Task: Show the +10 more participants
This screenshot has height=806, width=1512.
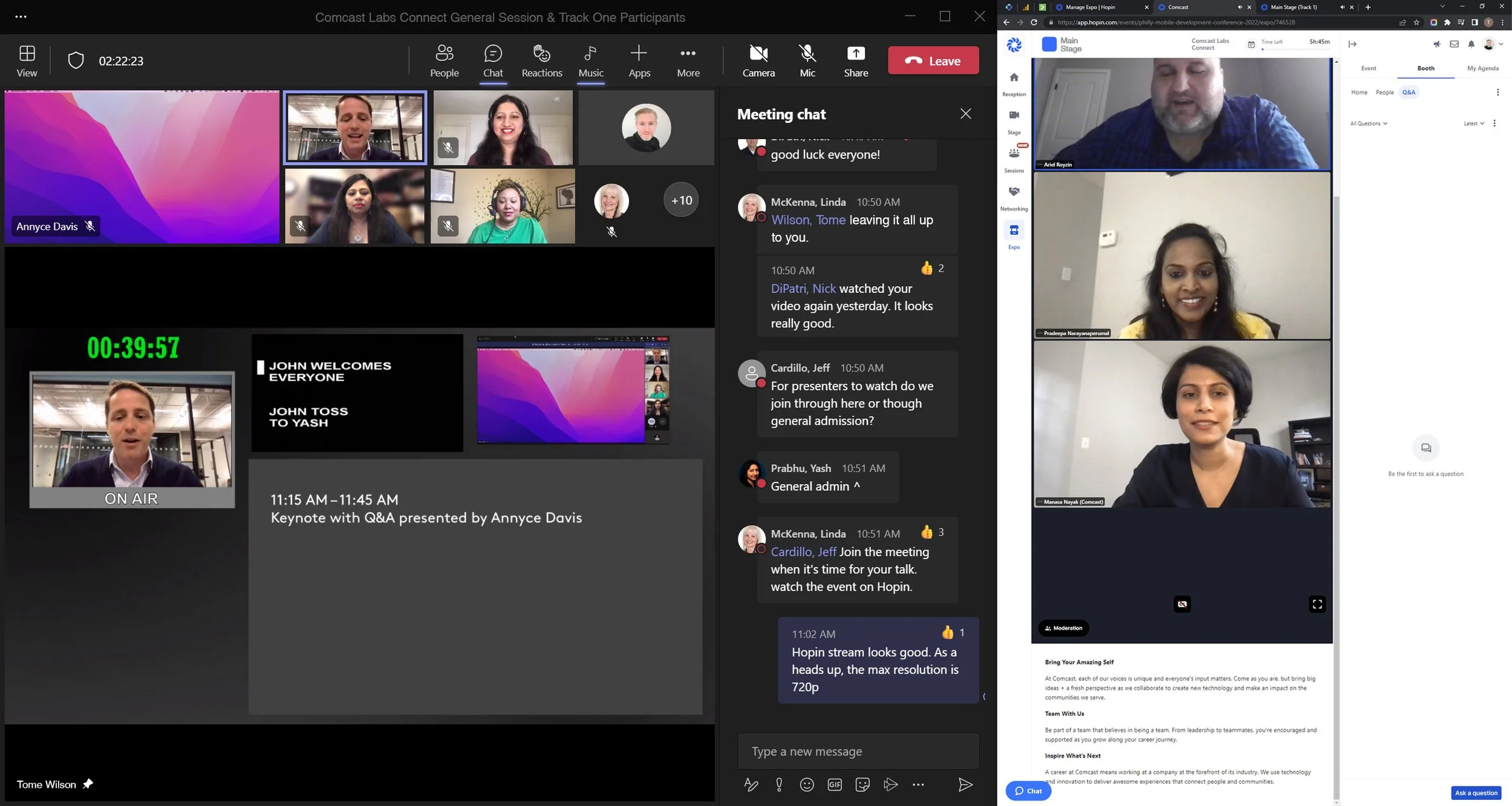Action: pos(681,200)
